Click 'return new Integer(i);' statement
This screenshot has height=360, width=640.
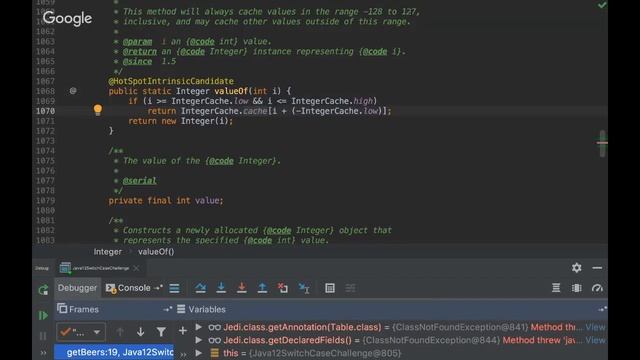[x=180, y=121]
